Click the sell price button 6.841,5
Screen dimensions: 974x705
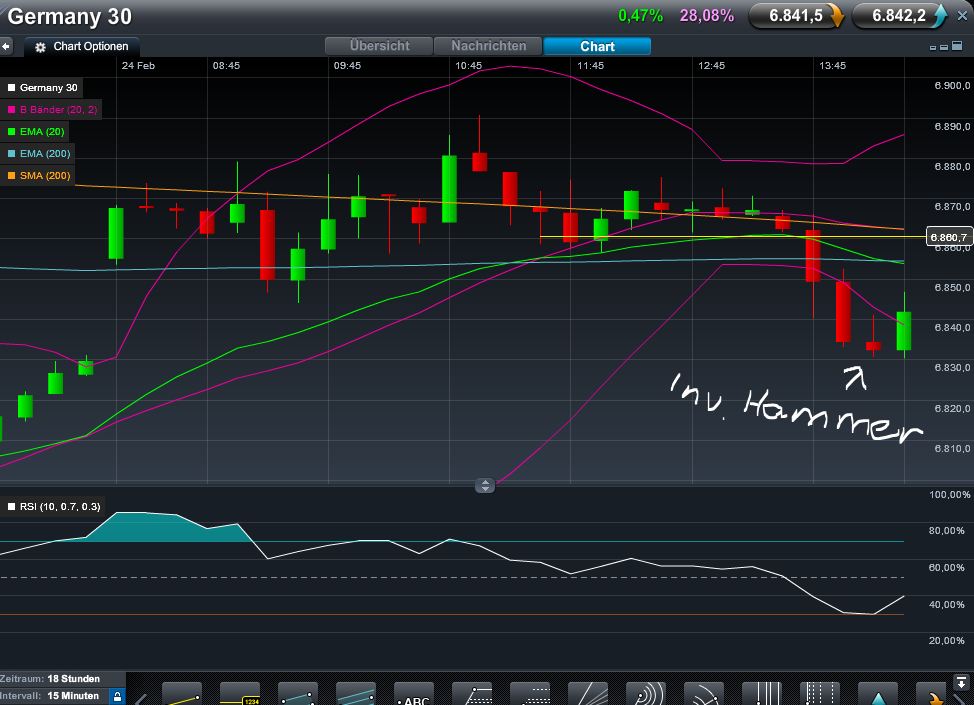pyautogui.click(x=795, y=17)
